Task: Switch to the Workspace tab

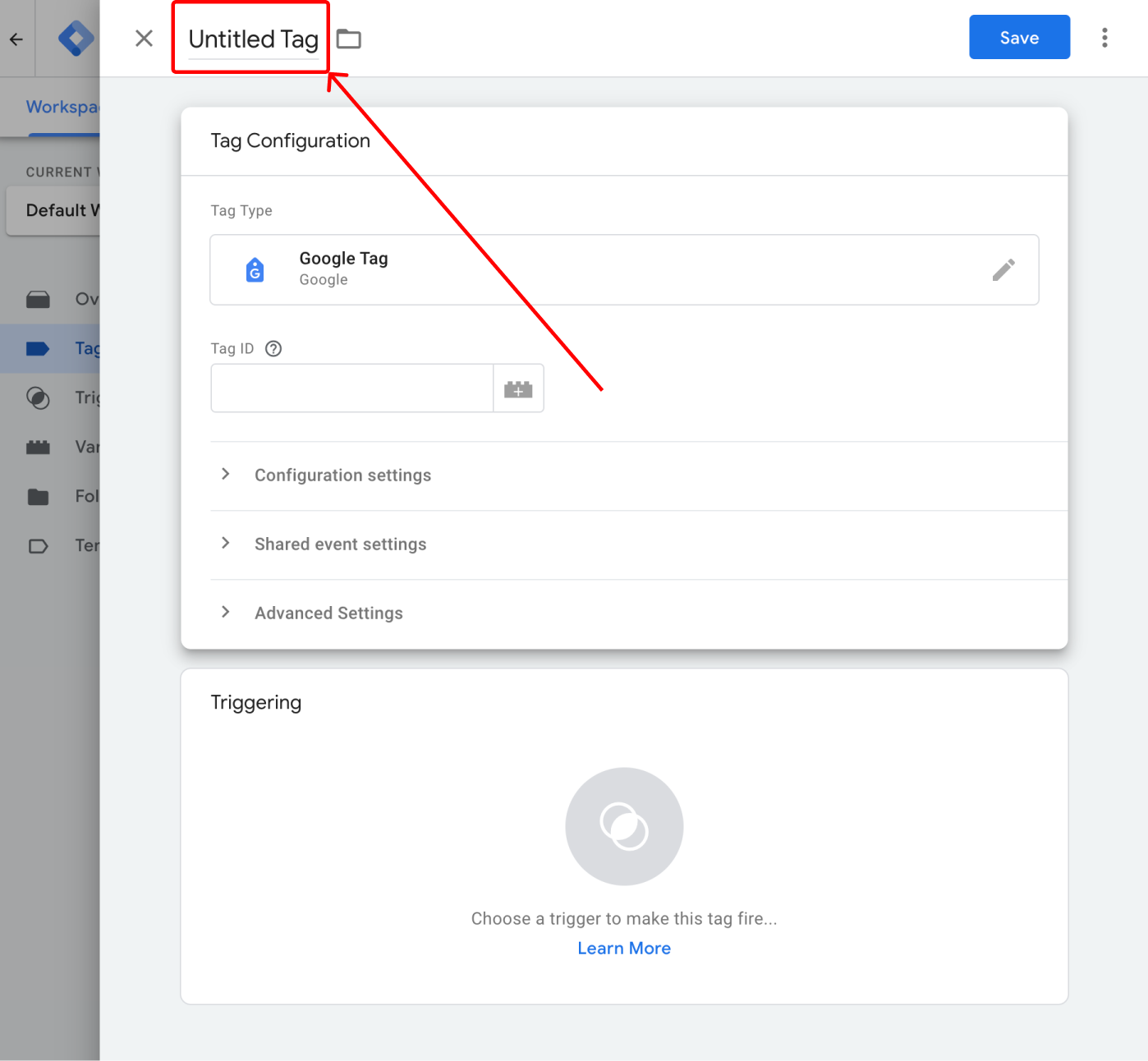Action: (x=62, y=107)
